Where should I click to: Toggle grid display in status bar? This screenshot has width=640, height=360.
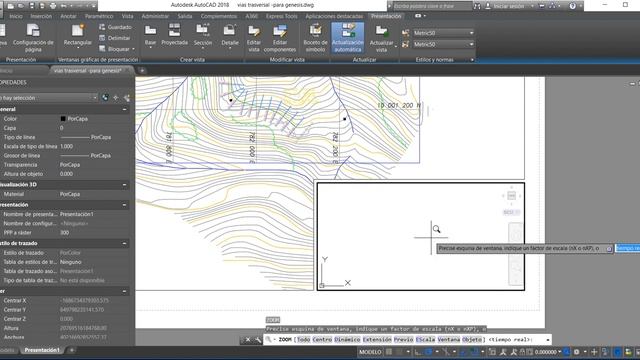pos(389,352)
